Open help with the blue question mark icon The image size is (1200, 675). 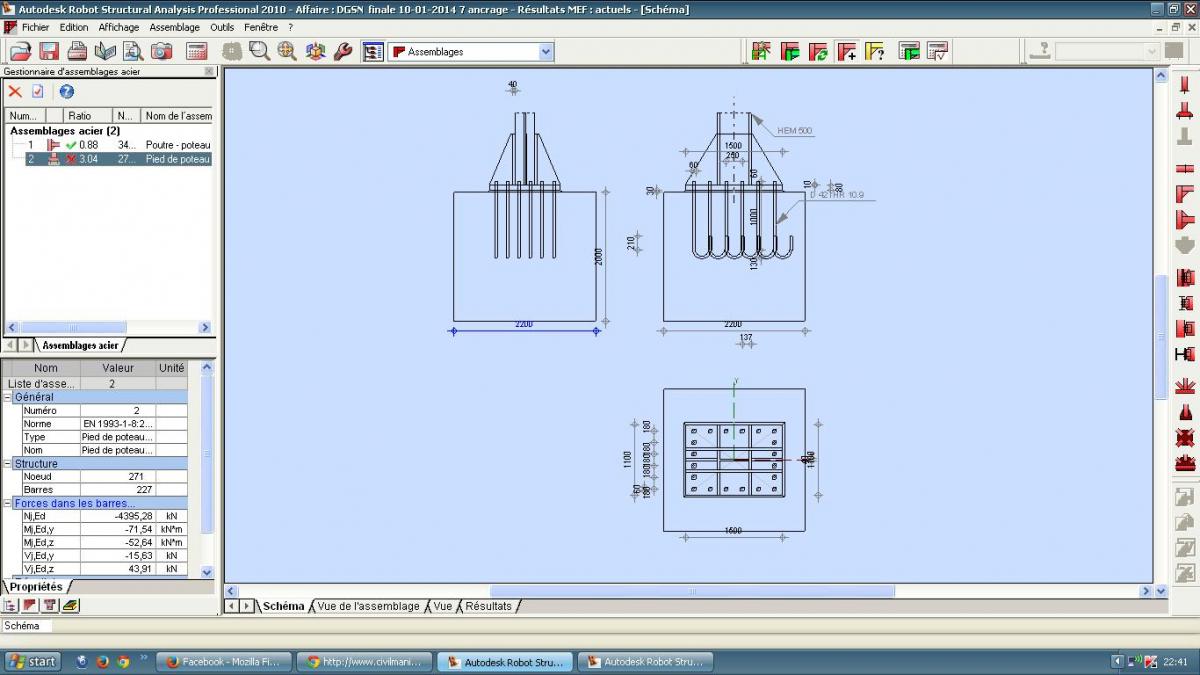[67, 91]
